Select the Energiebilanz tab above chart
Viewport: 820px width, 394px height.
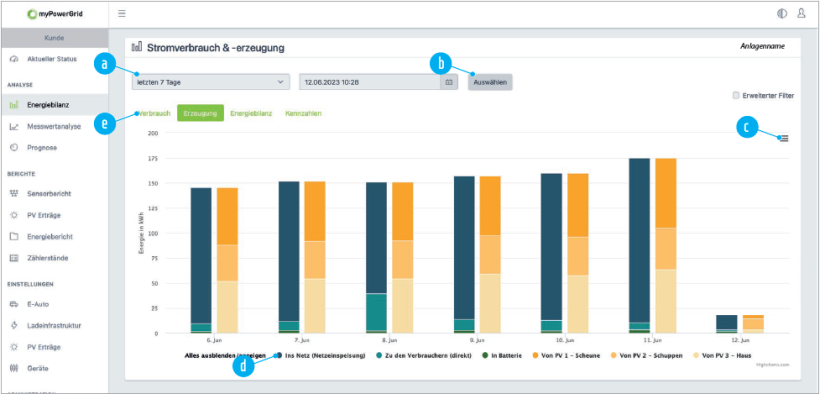(251, 113)
